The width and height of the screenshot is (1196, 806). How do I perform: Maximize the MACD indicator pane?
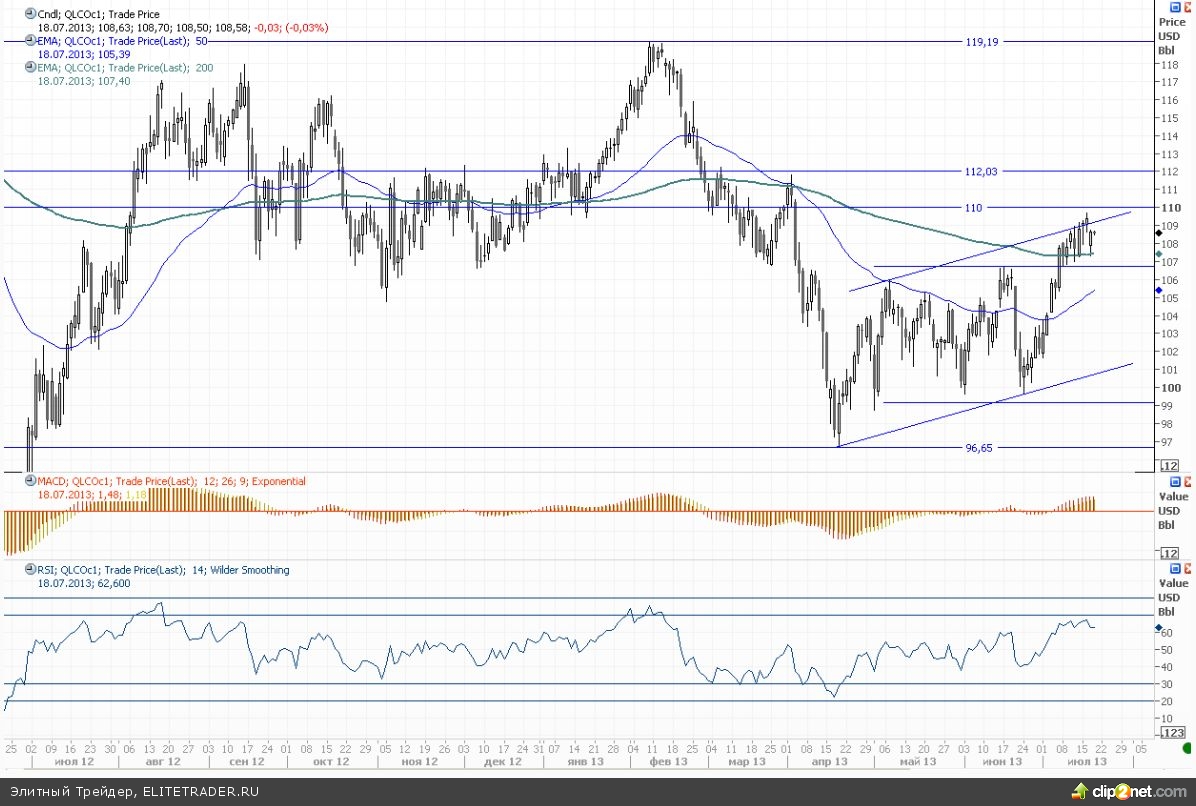point(1177,482)
